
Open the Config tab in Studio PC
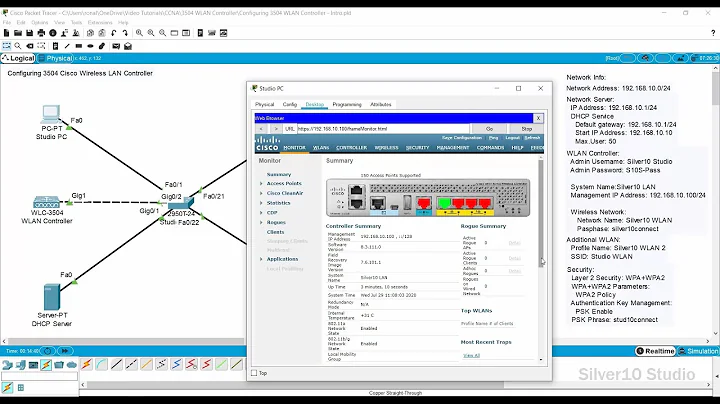click(x=289, y=104)
